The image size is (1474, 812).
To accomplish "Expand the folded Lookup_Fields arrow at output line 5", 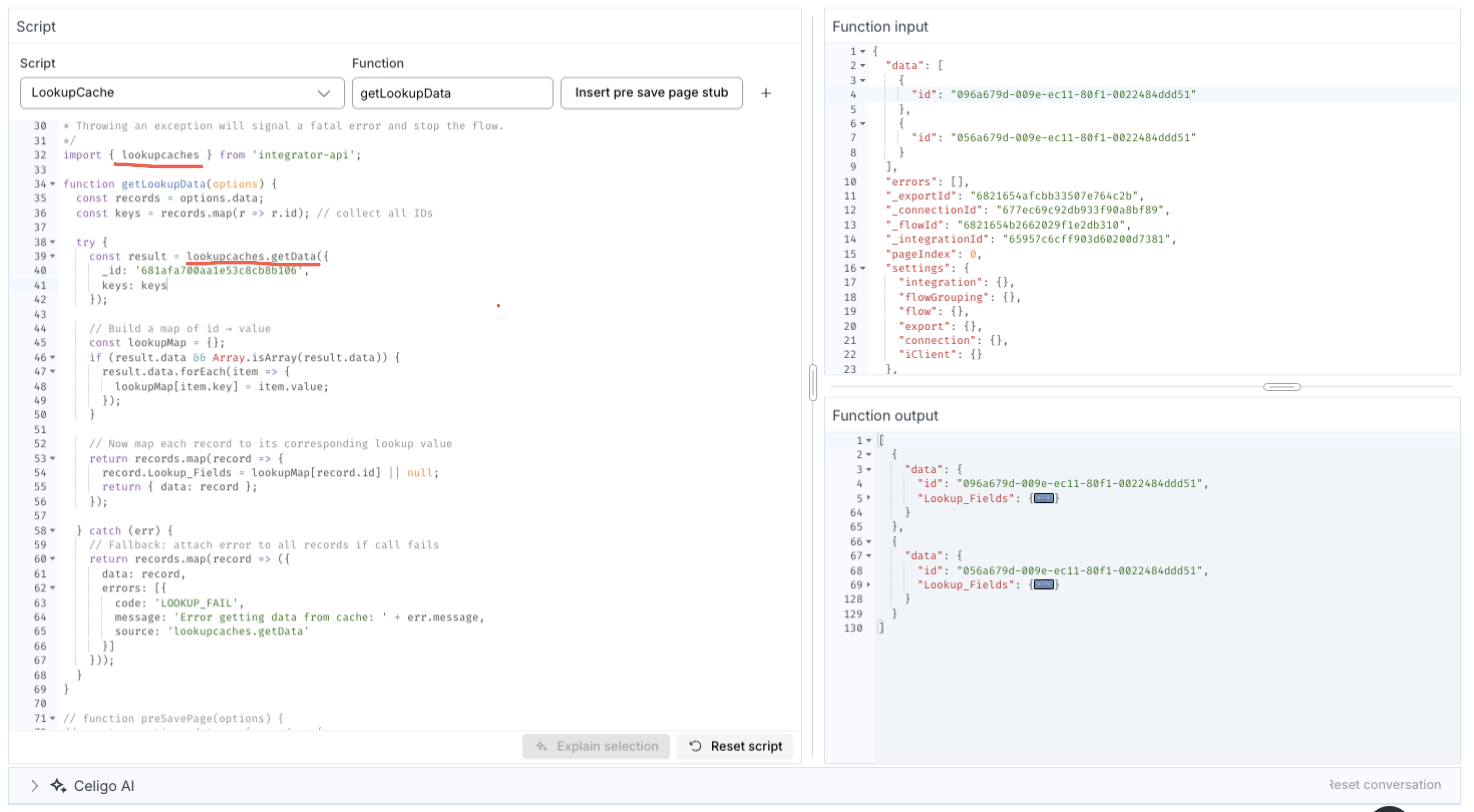I will pos(868,498).
